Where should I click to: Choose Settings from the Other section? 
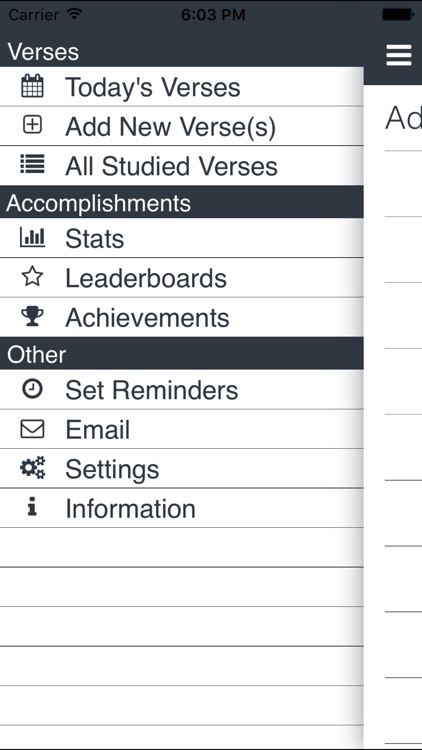182,468
